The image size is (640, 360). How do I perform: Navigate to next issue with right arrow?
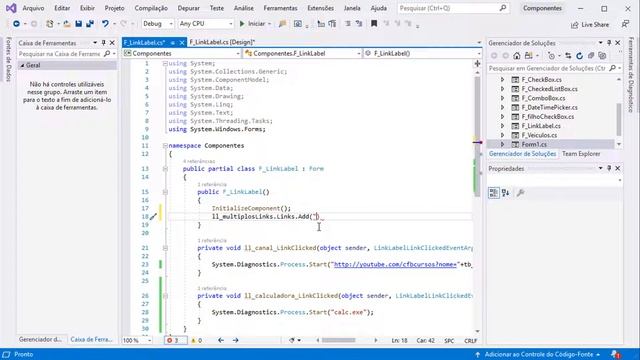tap(236, 340)
